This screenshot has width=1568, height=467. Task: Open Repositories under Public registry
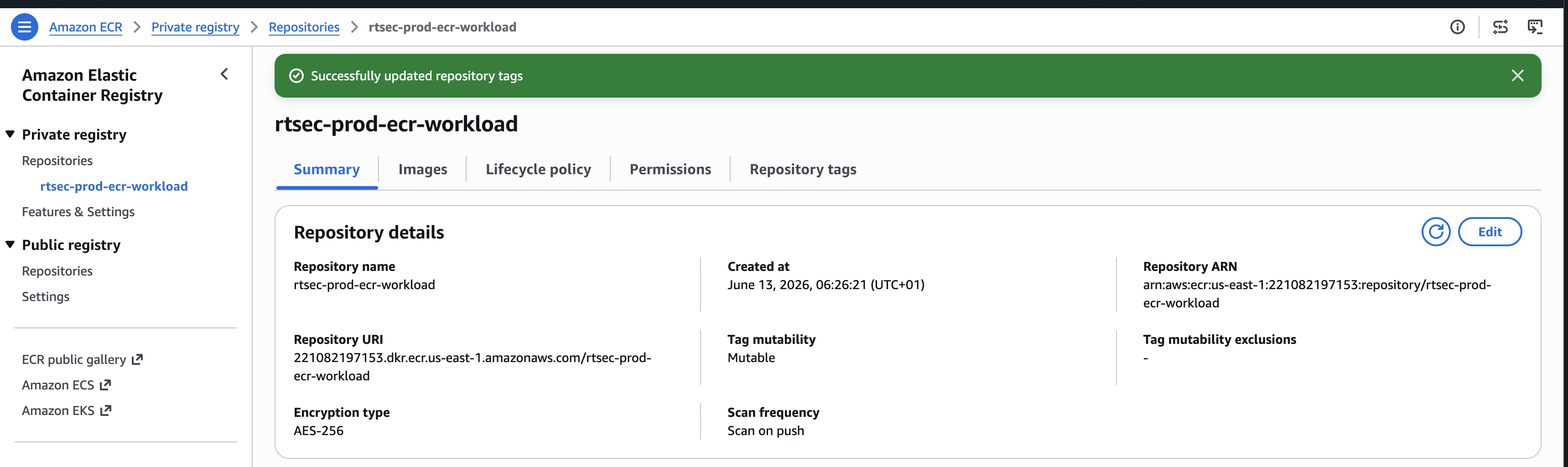57,271
